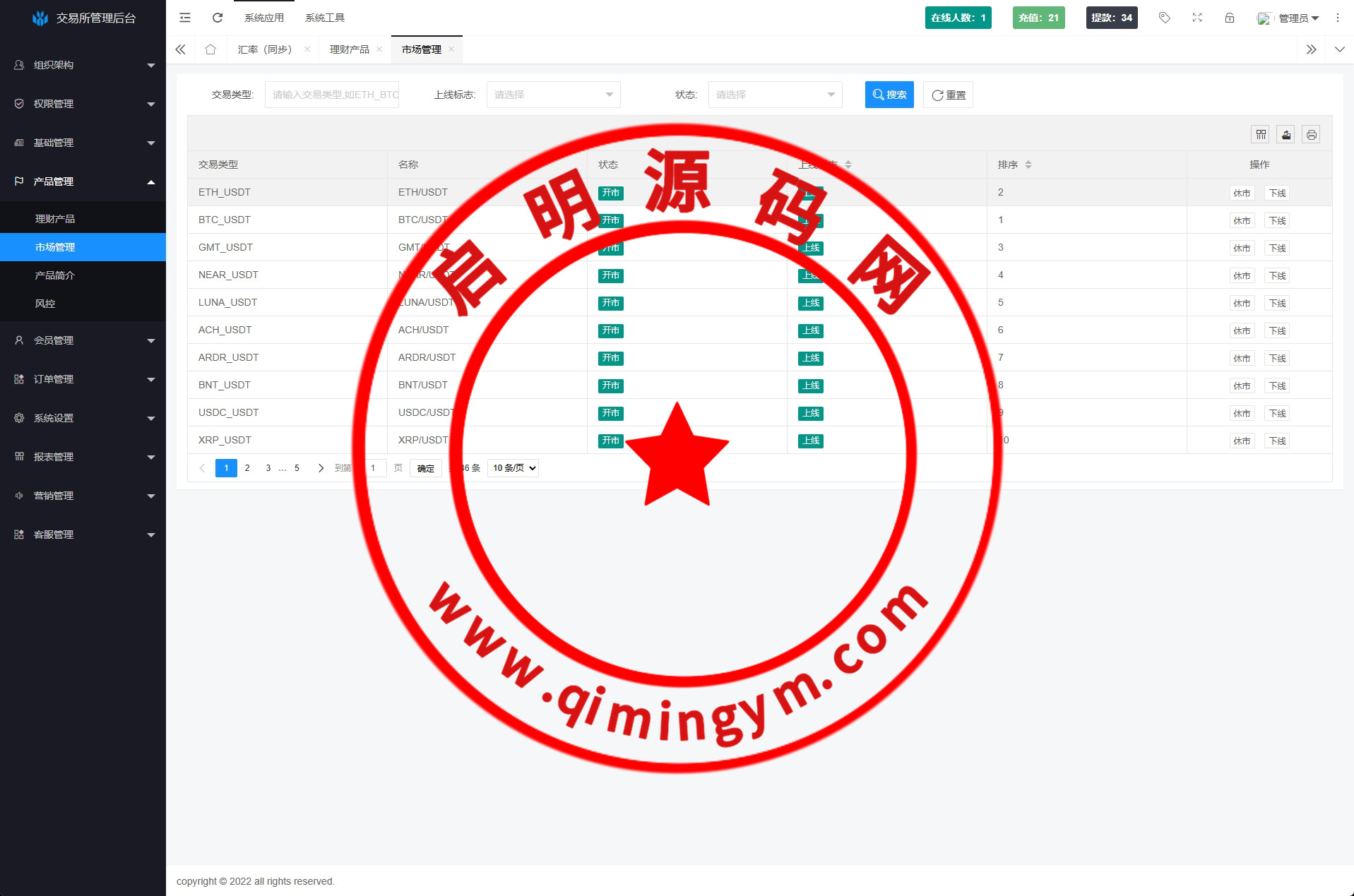Click the refresh icon in top bar

point(218,18)
